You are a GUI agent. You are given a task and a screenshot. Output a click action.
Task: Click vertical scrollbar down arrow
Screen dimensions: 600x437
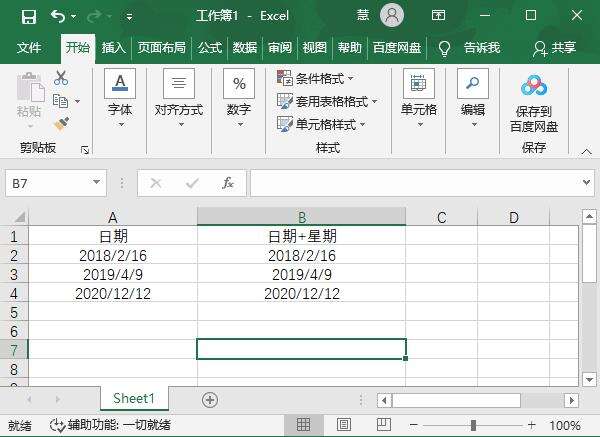click(x=589, y=379)
